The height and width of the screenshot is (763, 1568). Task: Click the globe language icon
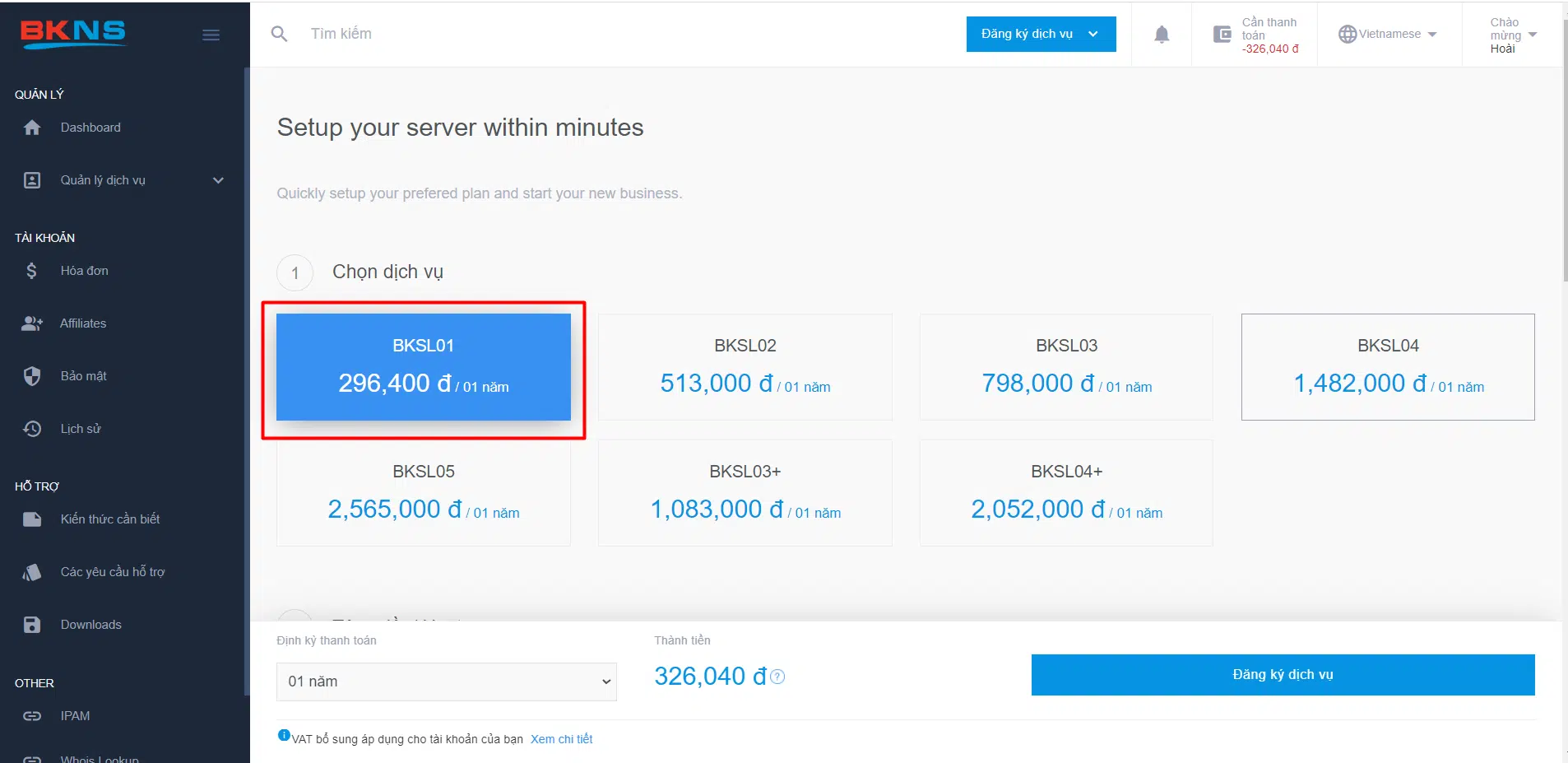[1347, 34]
